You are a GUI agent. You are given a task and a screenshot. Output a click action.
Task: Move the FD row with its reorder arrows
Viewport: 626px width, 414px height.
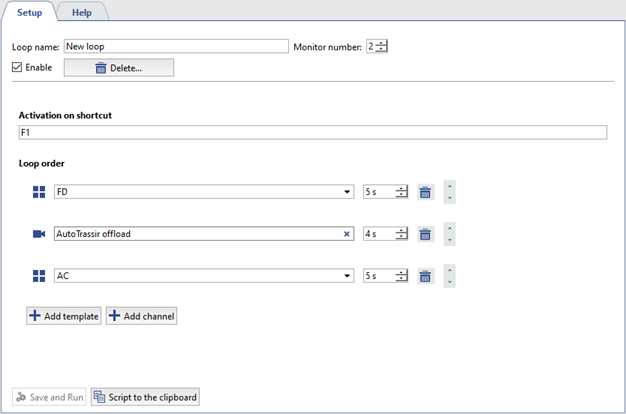pos(449,192)
